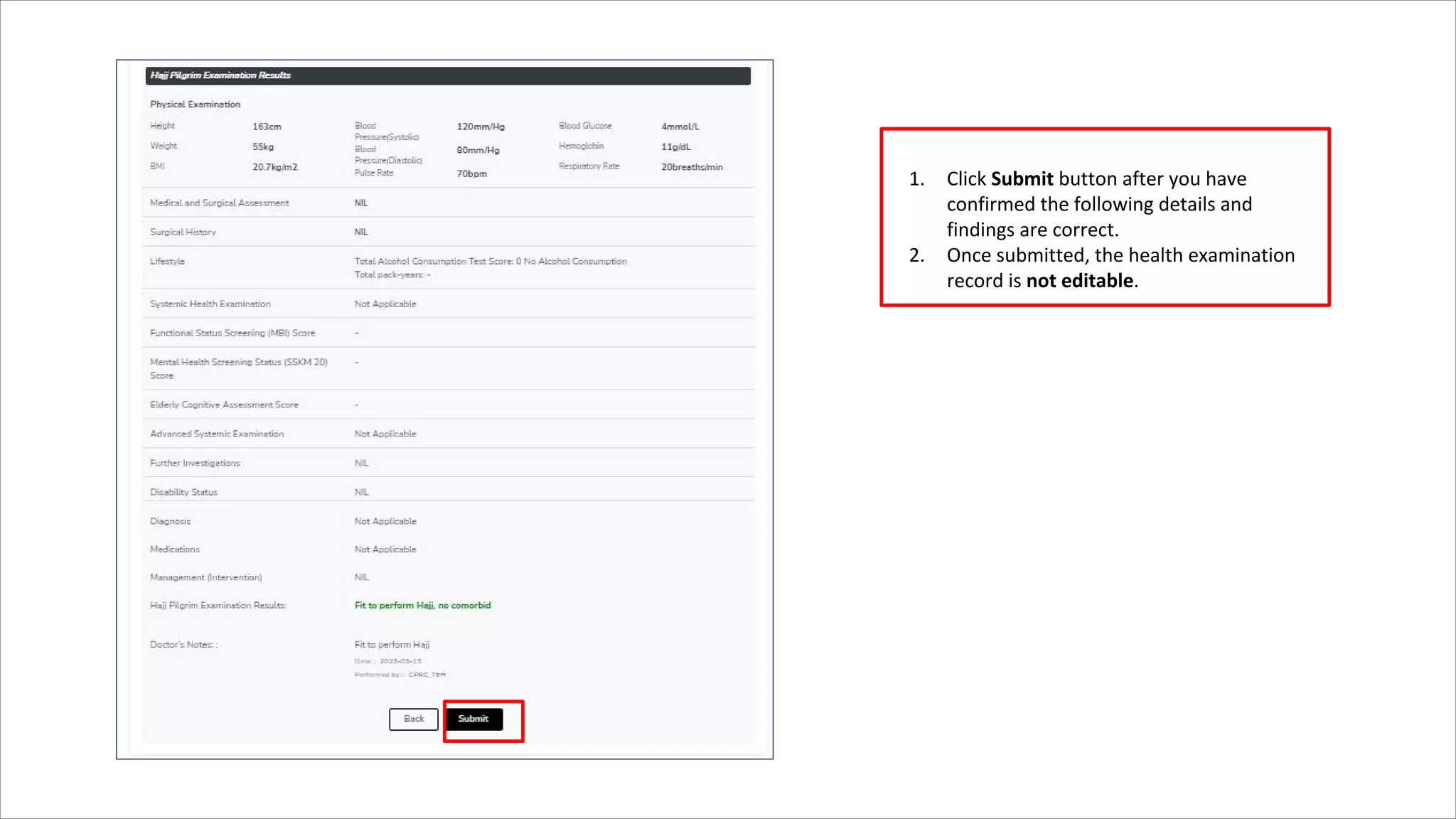Image resolution: width=1456 pixels, height=819 pixels.
Task: Click the Submit button
Action: (473, 719)
